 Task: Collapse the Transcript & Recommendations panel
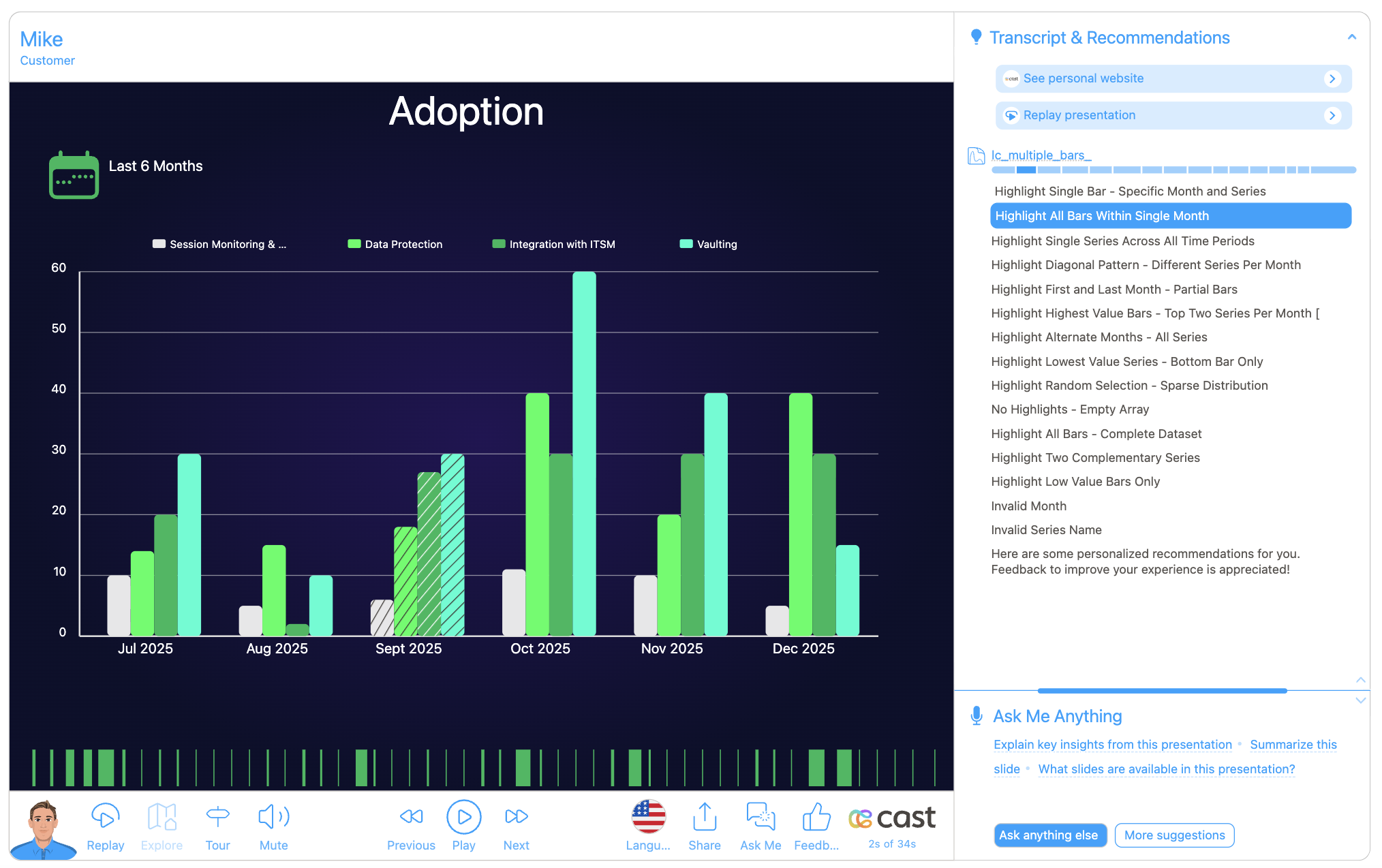[1352, 37]
